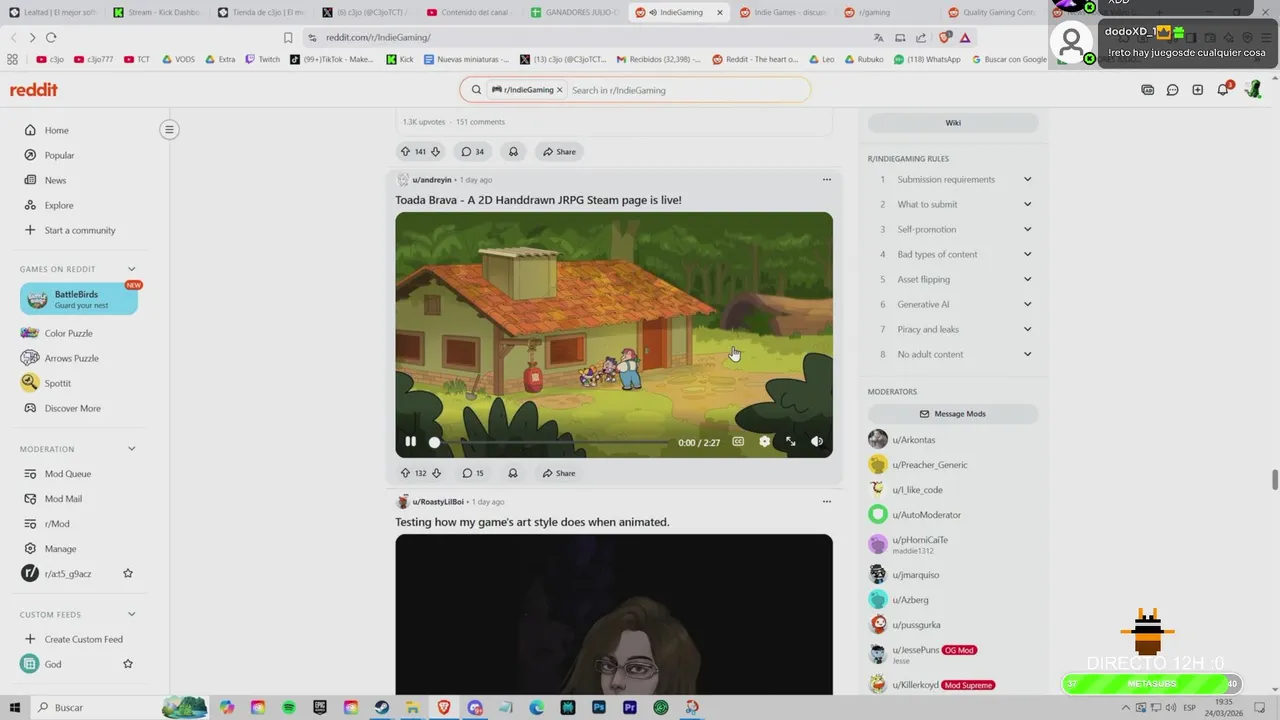1280x720 pixels.
Task: Click the Brave Shields icon
Action: pyautogui.click(x=945, y=37)
